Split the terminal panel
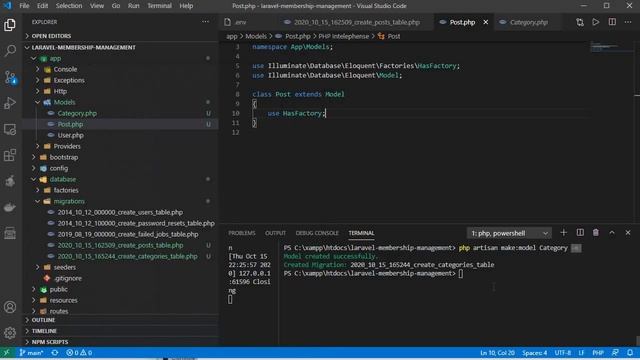Image resolution: width=640 pixels, height=360 pixels. tap(580, 233)
